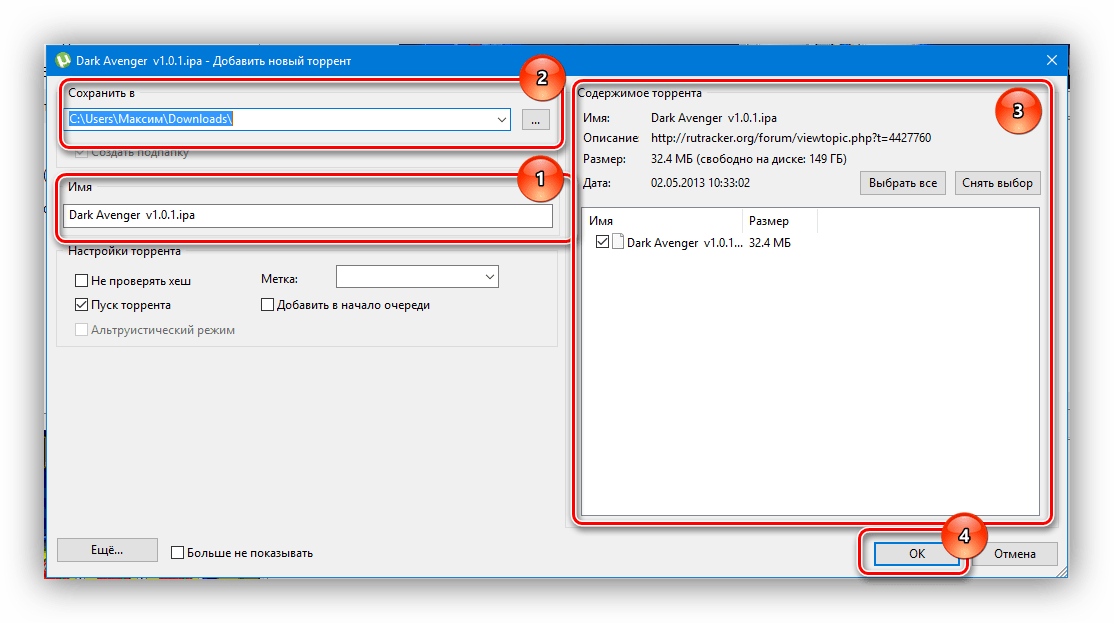Image resolution: width=1114 pixels, height=623 pixels.
Task: Uncheck the 'Пуск торрента' checkbox
Action: 82,305
